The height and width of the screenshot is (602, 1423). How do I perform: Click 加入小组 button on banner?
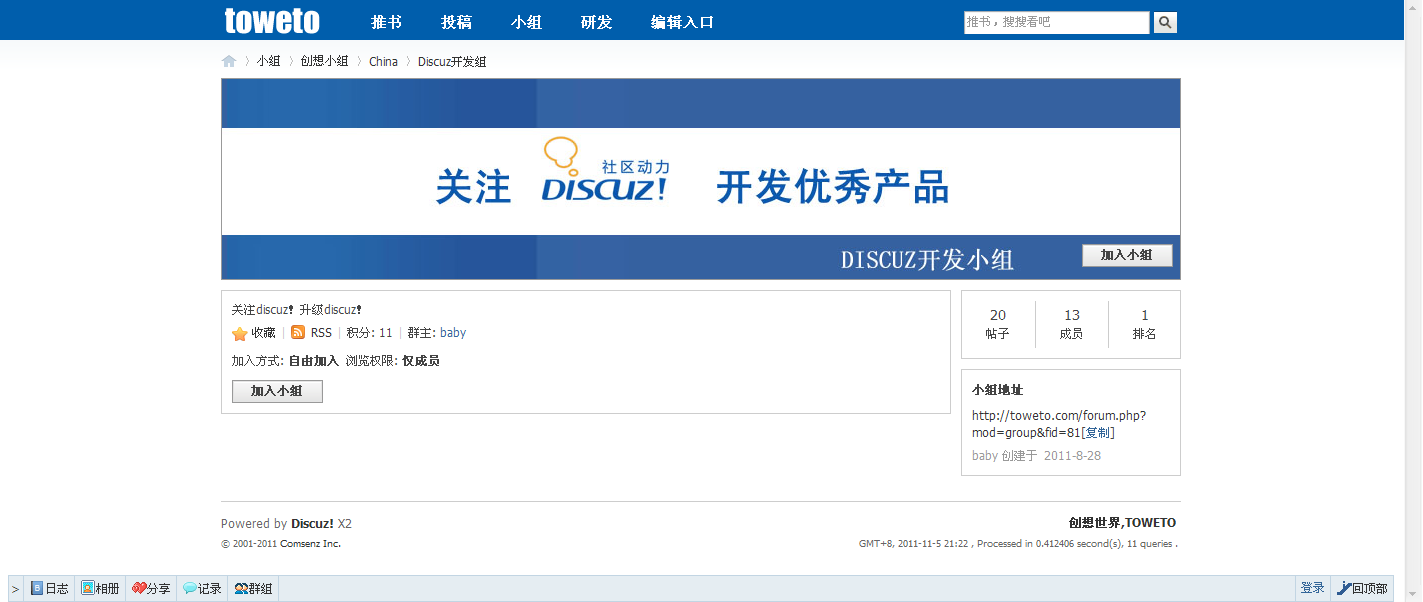[1127, 255]
